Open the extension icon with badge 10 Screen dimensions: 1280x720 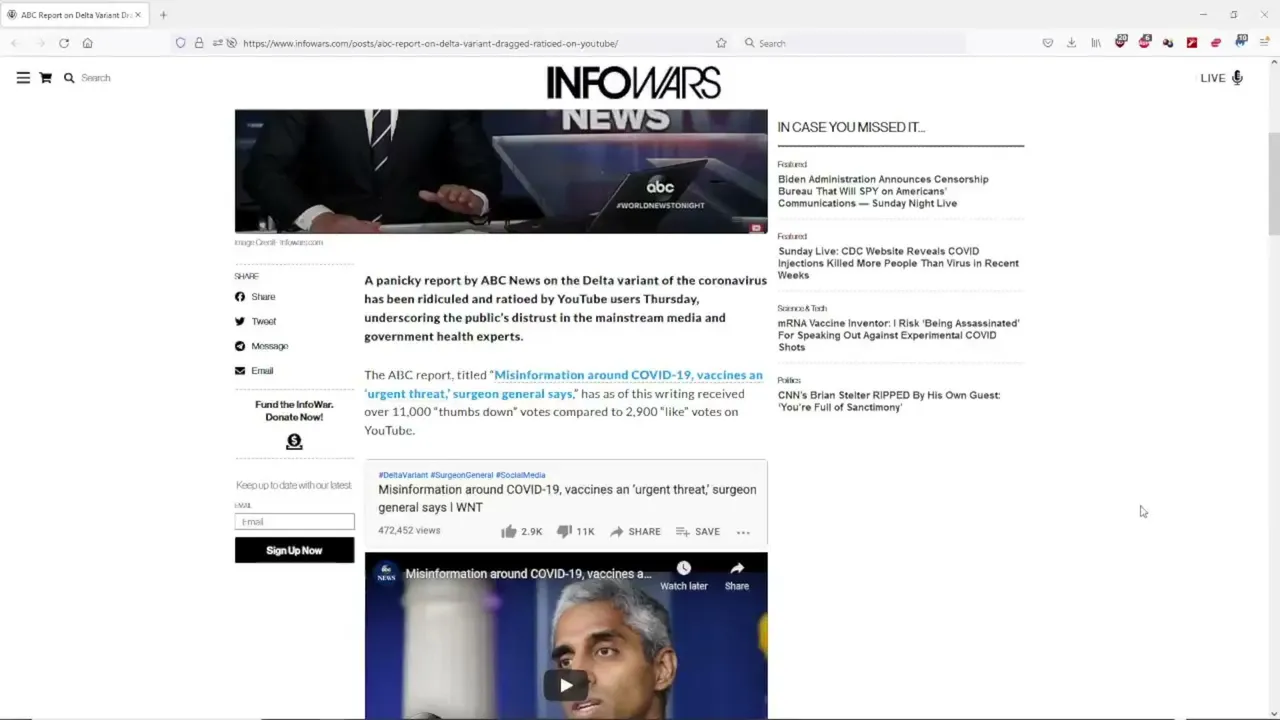1240,42
